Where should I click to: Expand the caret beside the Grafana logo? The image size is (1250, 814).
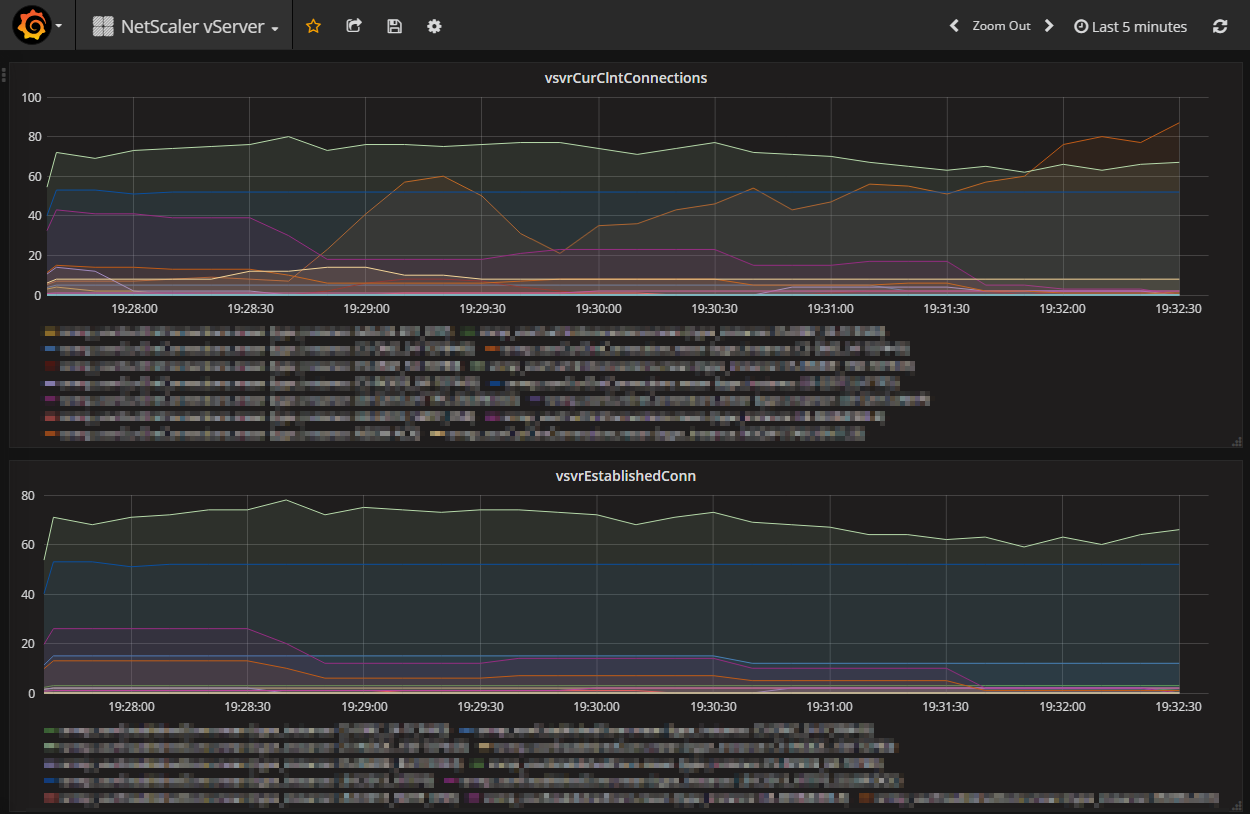(x=59, y=27)
